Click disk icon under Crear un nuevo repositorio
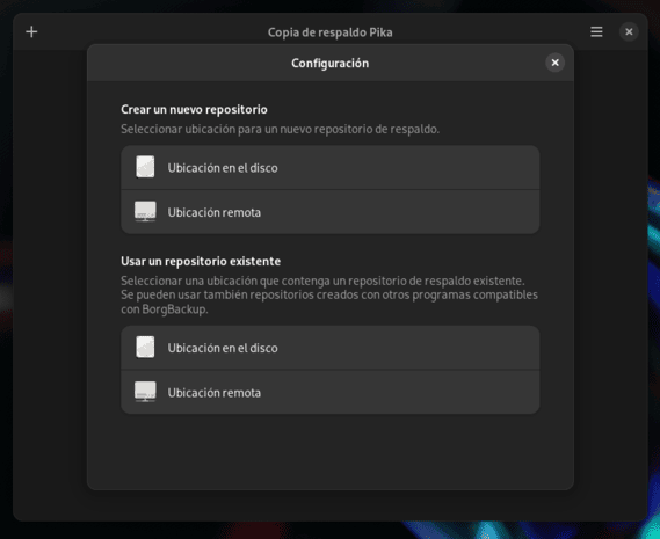Screen dimensions: 660x539 click(x=145, y=167)
